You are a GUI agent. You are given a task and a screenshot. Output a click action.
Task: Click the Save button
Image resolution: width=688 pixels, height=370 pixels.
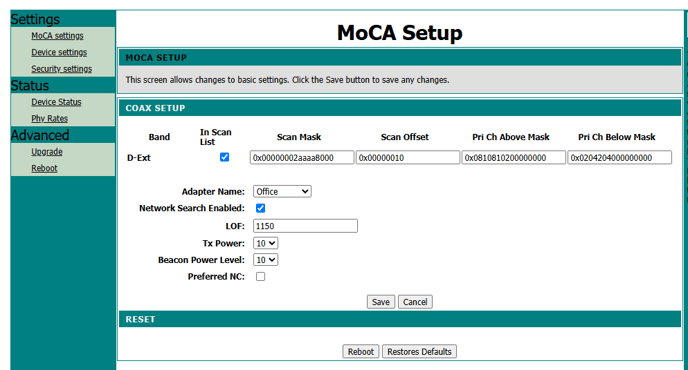(x=381, y=302)
